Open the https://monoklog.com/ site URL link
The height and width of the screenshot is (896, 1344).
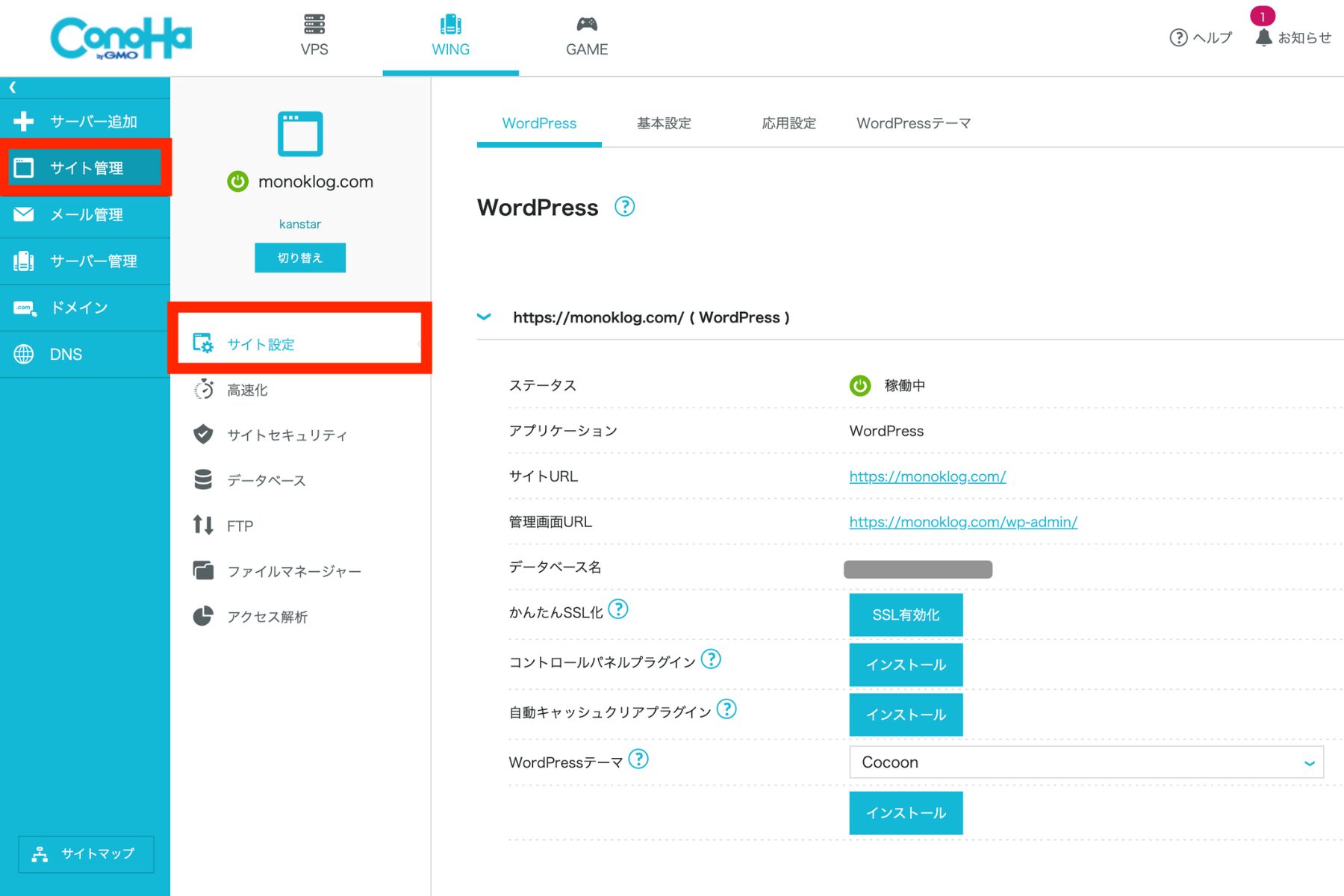pyautogui.click(x=927, y=476)
